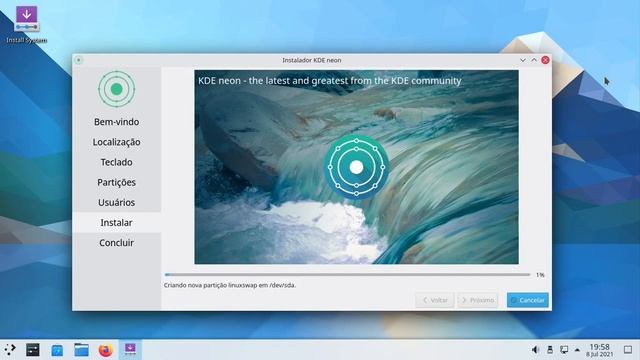
Task: Select the Usuários step
Action: click(116, 202)
